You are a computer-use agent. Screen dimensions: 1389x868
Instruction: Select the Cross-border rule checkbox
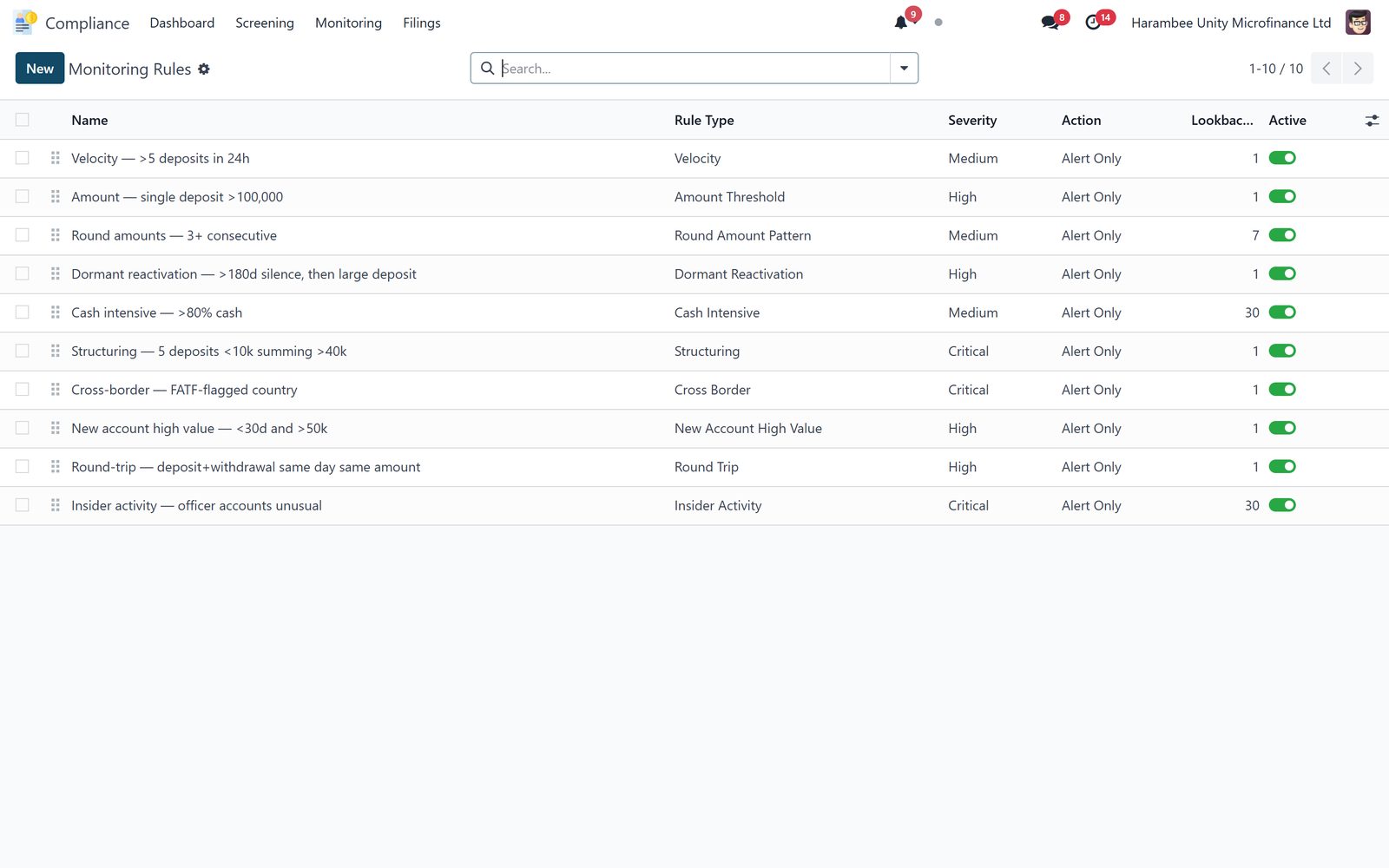point(23,389)
